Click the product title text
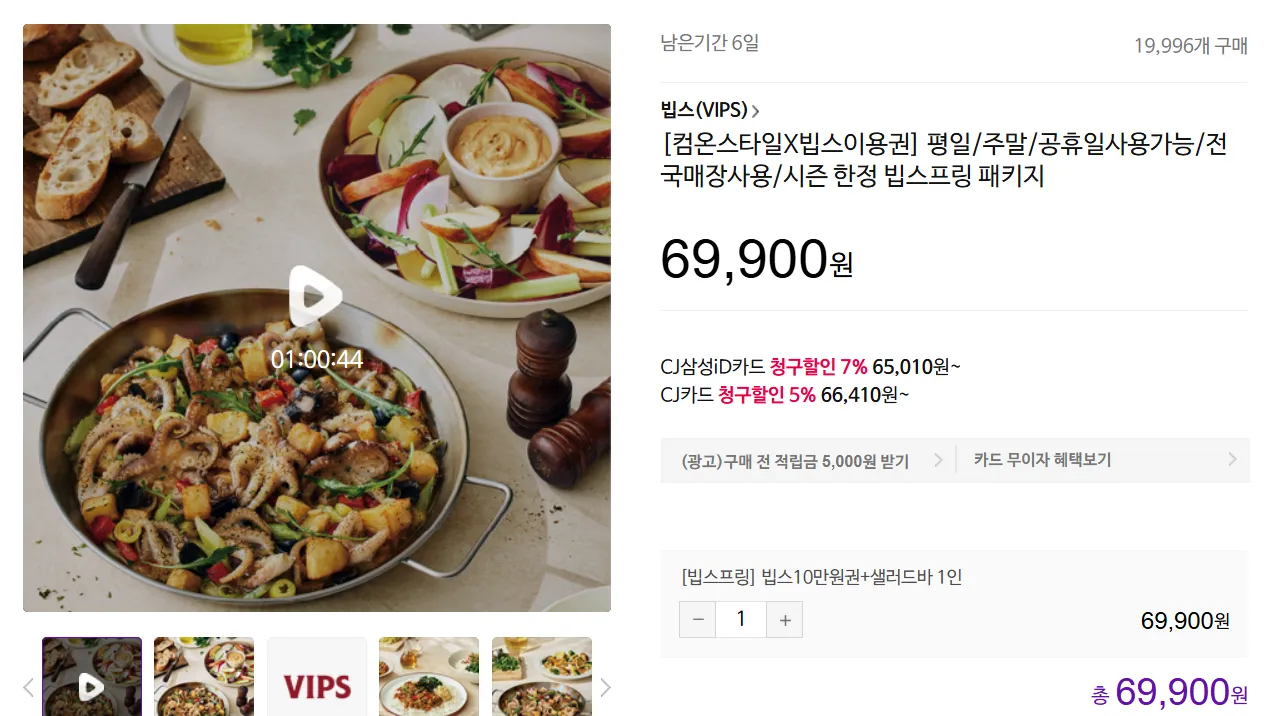The height and width of the screenshot is (716, 1272). [x=944, y=161]
